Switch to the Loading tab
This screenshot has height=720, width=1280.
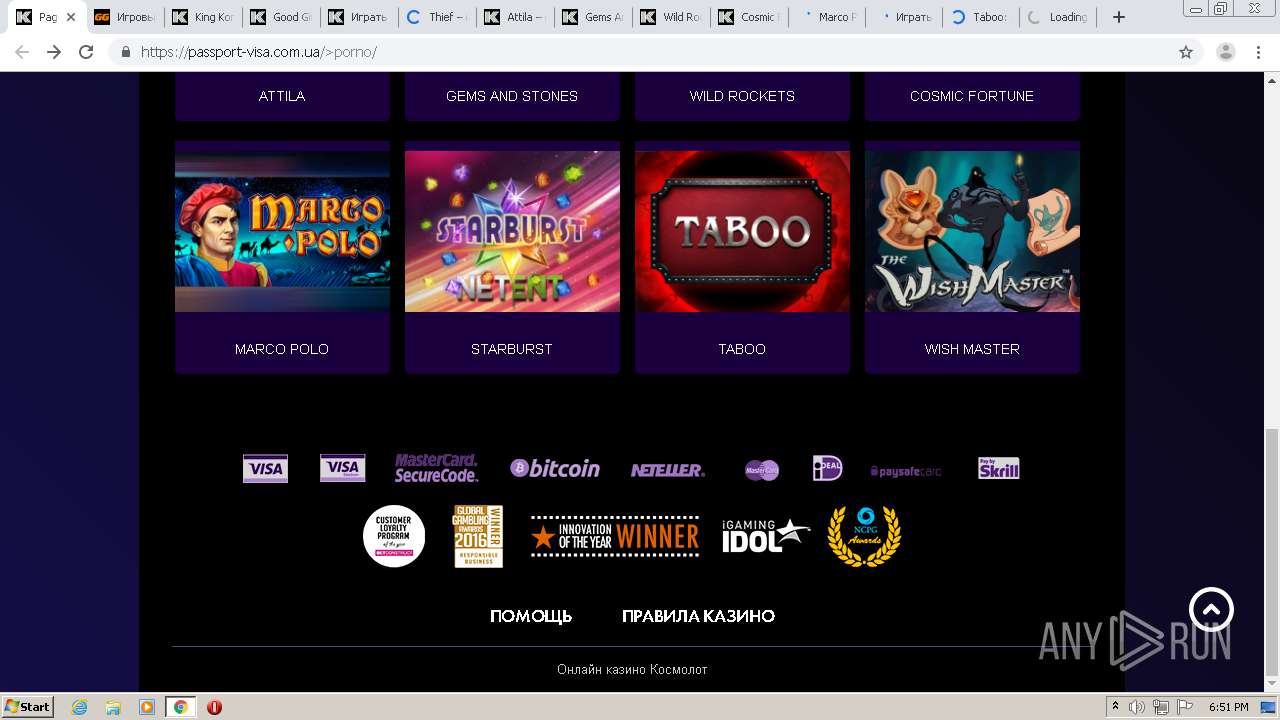click(1060, 17)
